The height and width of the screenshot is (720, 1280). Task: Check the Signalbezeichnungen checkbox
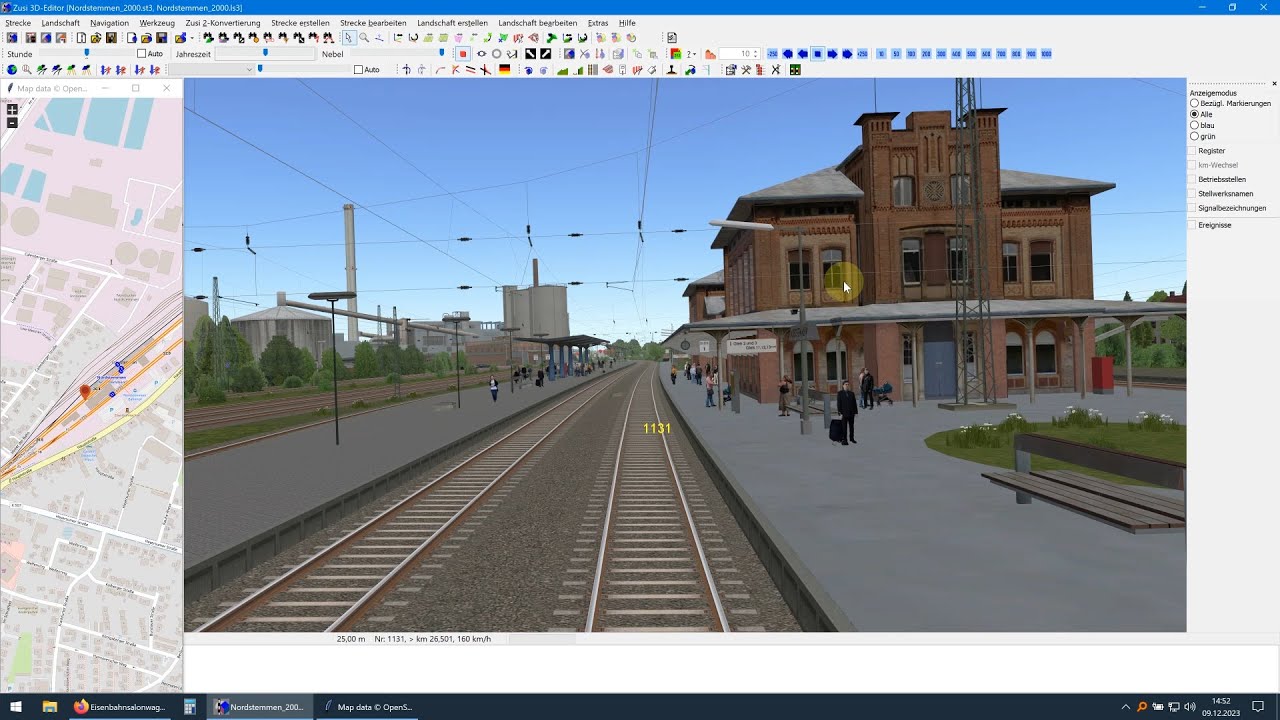coord(1192,208)
